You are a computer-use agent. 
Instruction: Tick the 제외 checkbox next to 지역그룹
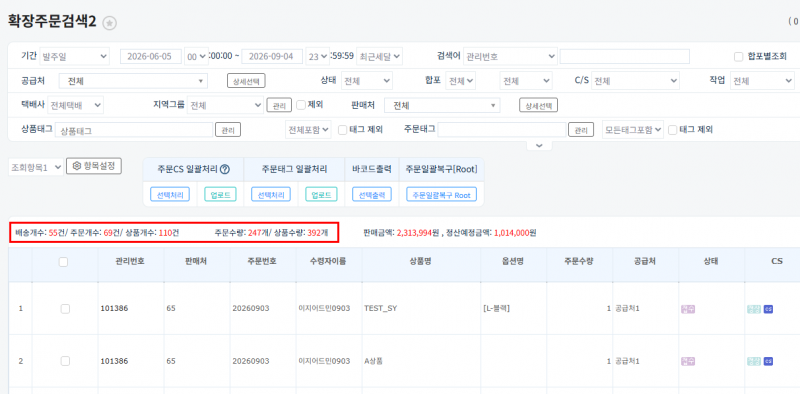point(301,105)
